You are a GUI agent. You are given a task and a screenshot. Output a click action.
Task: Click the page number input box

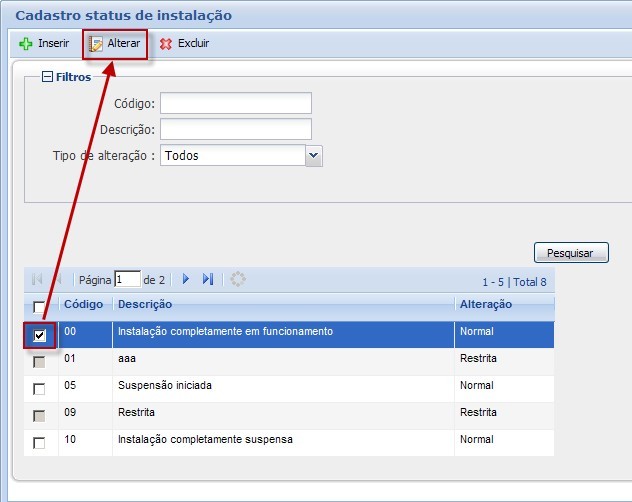[x=127, y=280]
